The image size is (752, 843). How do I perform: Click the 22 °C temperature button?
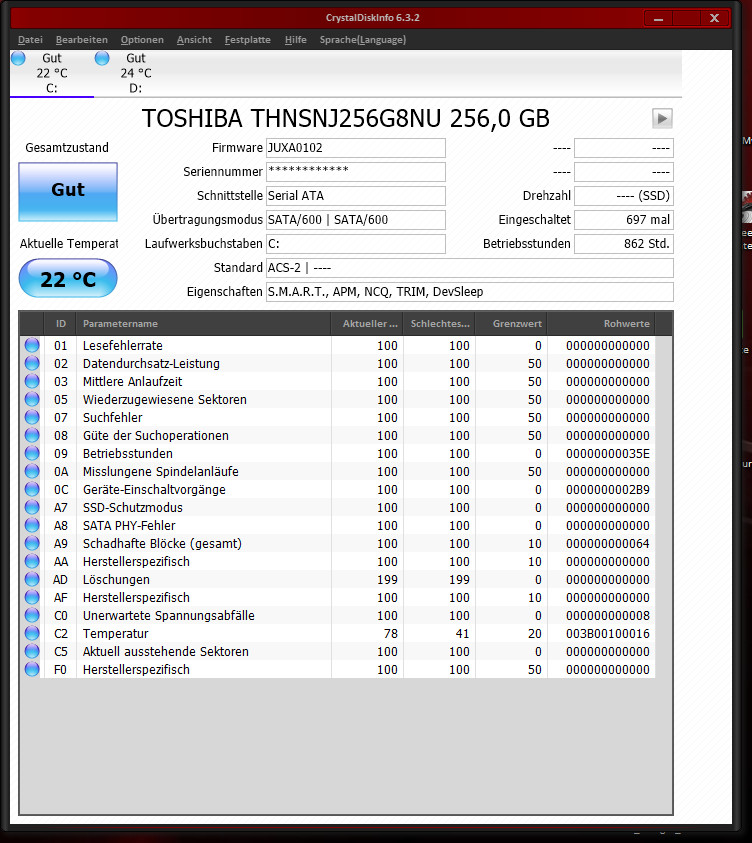tap(68, 278)
